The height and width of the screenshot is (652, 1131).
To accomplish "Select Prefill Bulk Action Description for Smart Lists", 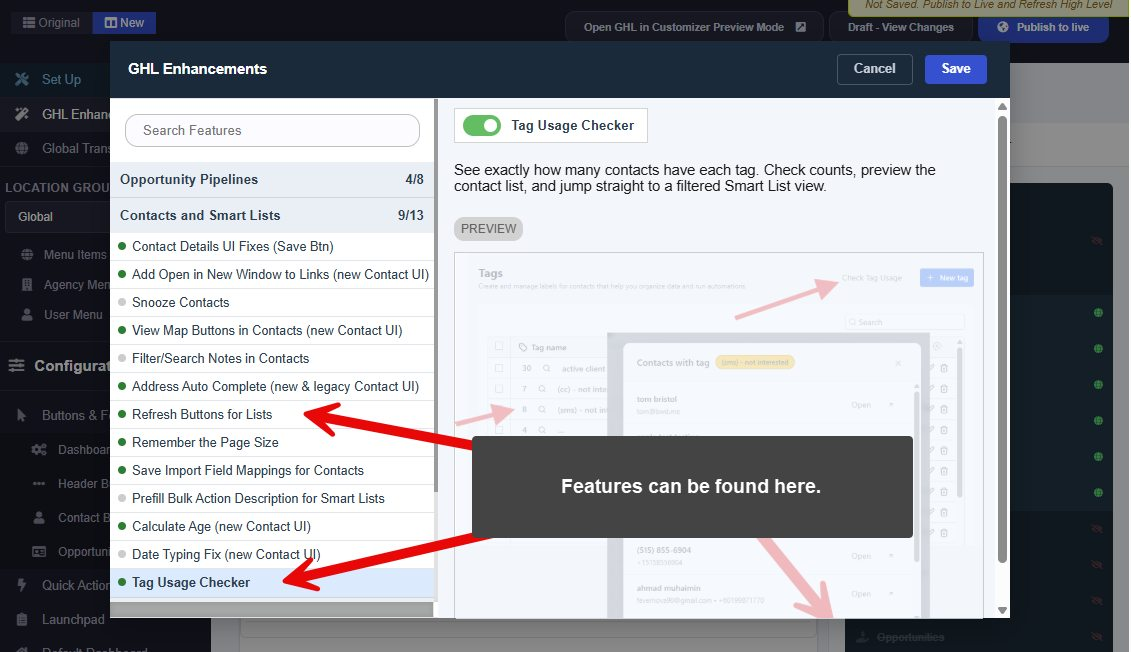I will (272, 498).
